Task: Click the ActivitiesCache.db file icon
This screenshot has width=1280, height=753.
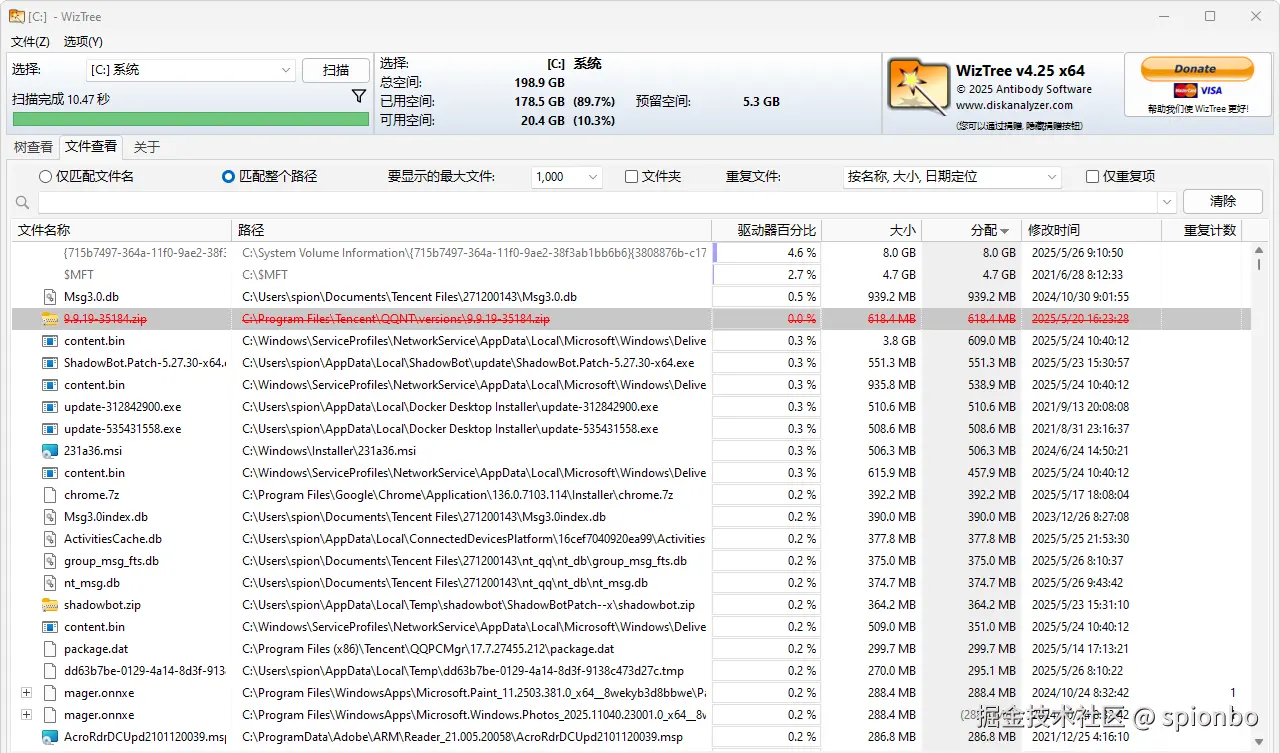Action: click(x=50, y=539)
